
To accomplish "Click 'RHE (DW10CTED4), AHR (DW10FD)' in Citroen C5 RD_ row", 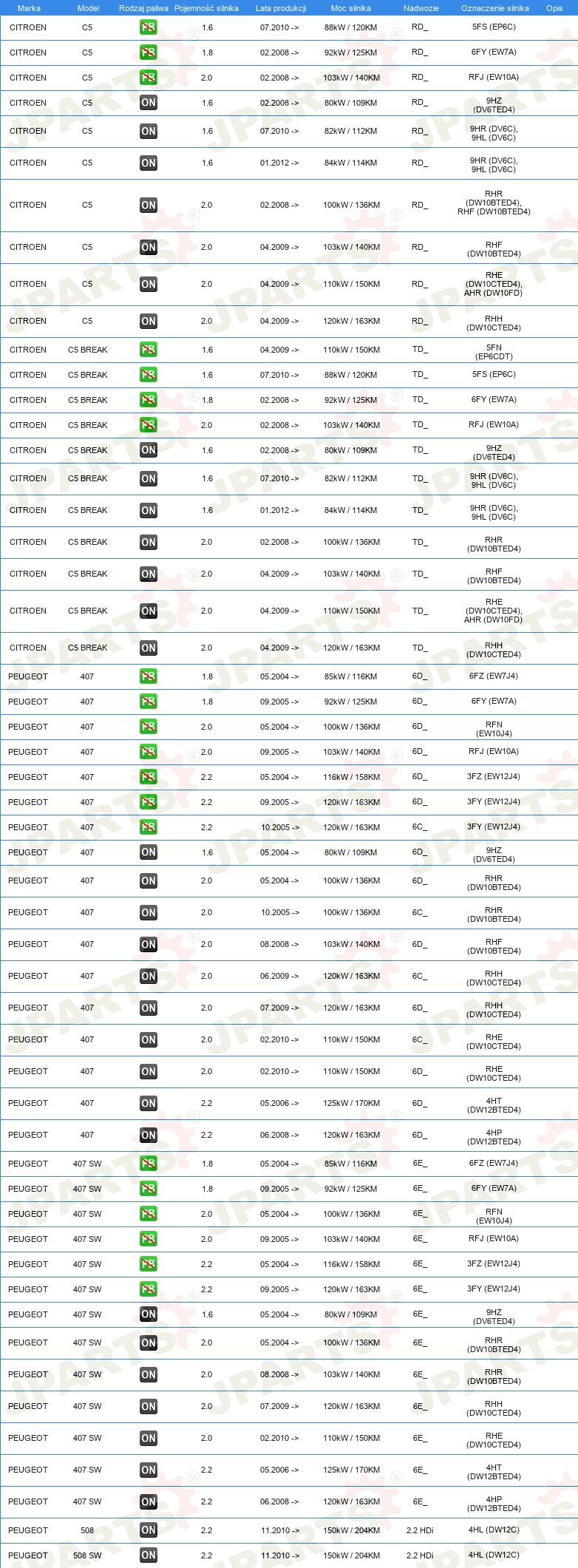I will [x=494, y=284].
